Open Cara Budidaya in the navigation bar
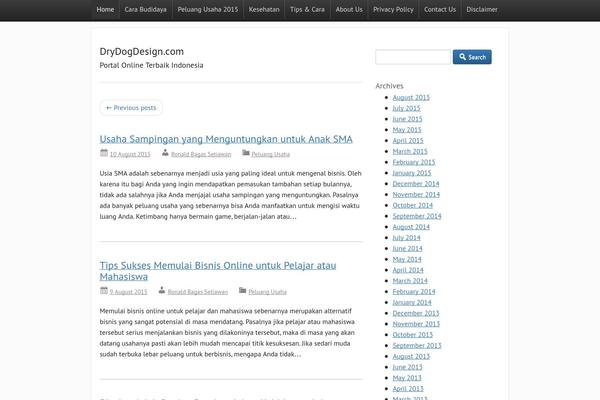The image size is (600, 400). coord(145,10)
